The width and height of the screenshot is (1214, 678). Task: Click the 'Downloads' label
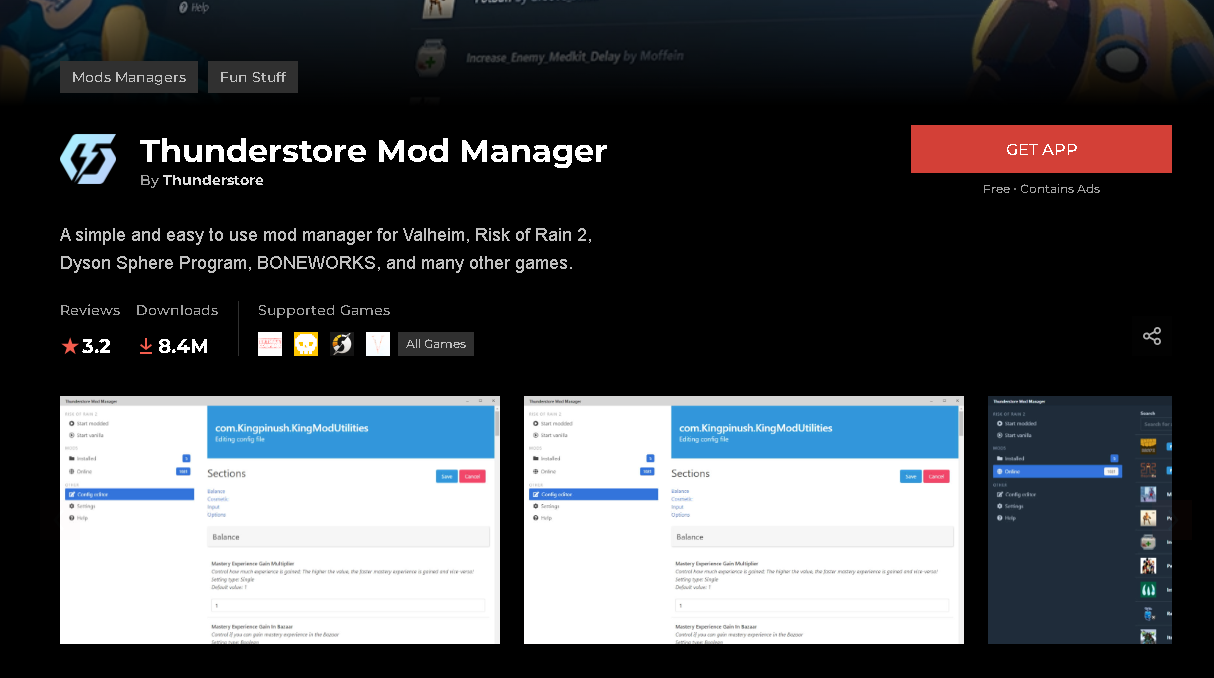pyautogui.click(x=177, y=310)
